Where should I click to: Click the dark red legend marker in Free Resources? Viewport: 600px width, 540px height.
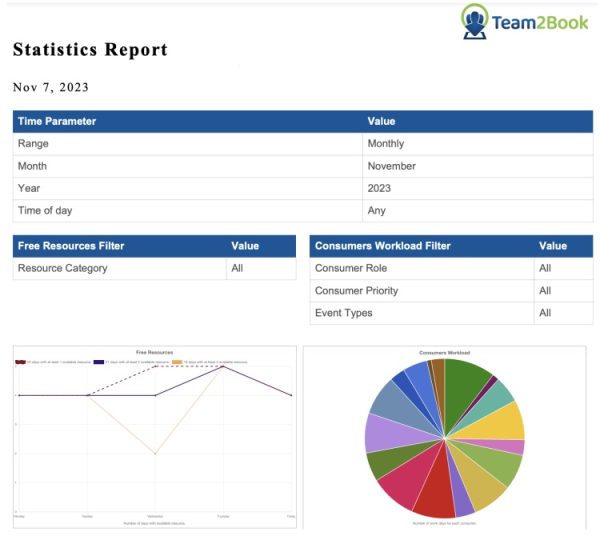20,362
